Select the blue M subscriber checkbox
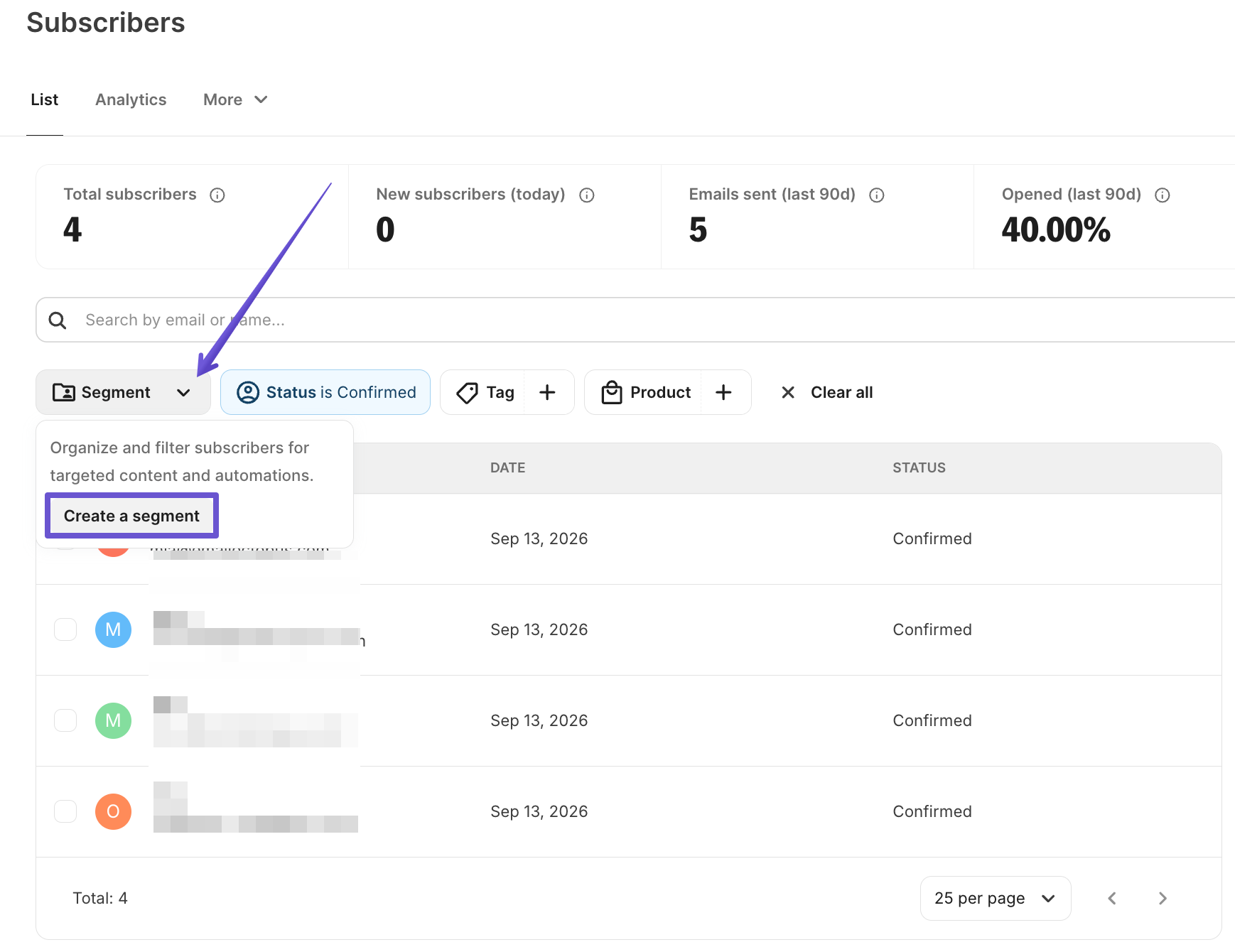This screenshot has width=1235, height=952. coord(65,629)
